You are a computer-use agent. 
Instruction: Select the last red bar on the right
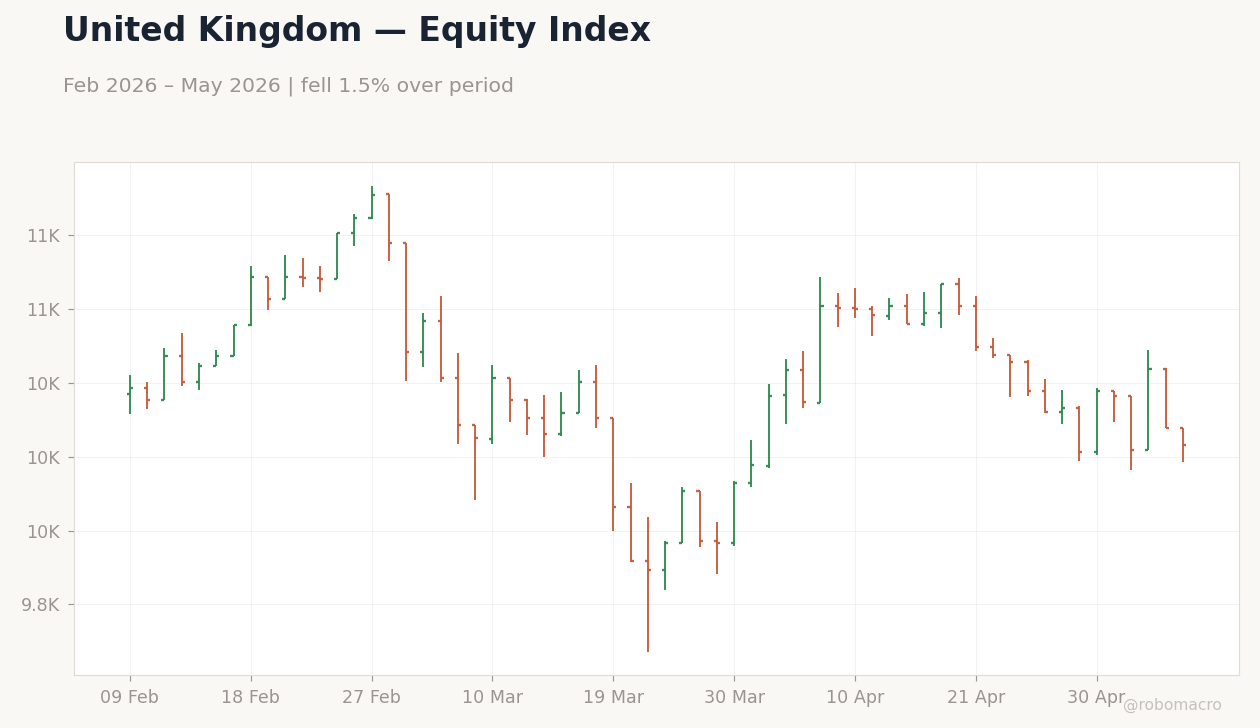(x=1183, y=444)
